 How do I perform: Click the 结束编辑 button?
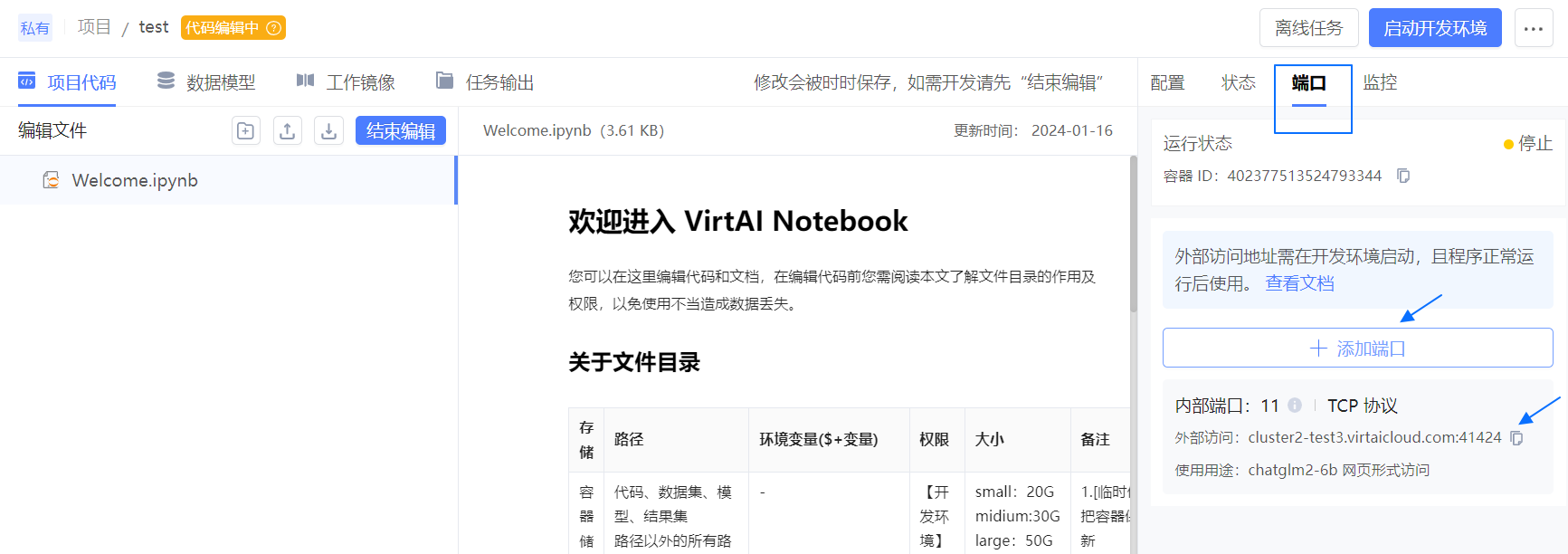(x=400, y=130)
